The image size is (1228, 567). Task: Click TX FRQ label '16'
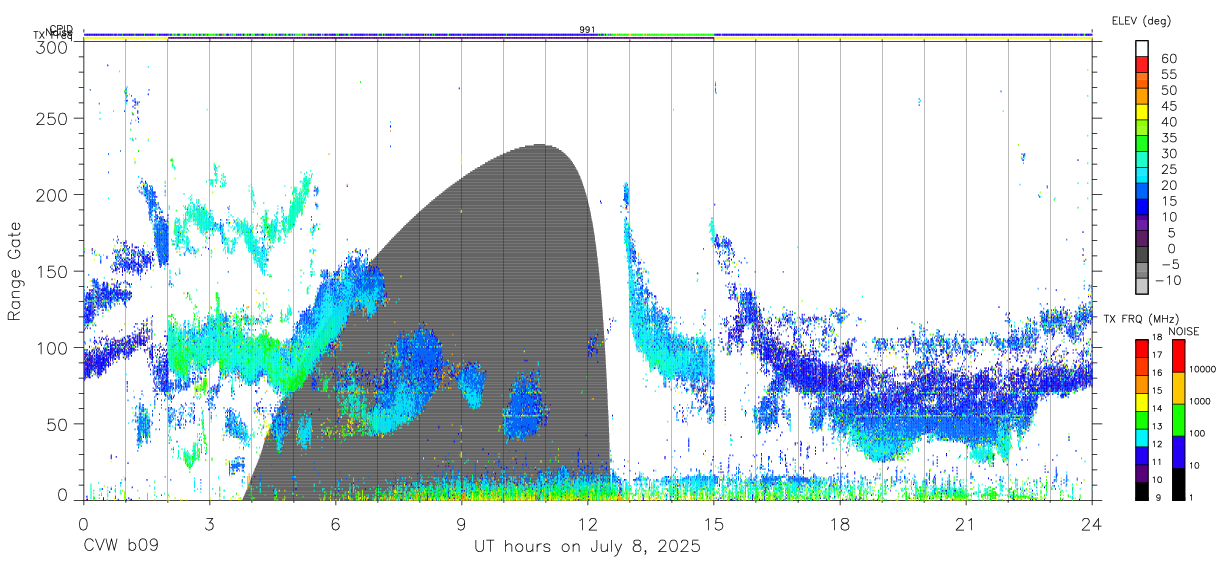pyautogui.click(x=1158, y=373)
